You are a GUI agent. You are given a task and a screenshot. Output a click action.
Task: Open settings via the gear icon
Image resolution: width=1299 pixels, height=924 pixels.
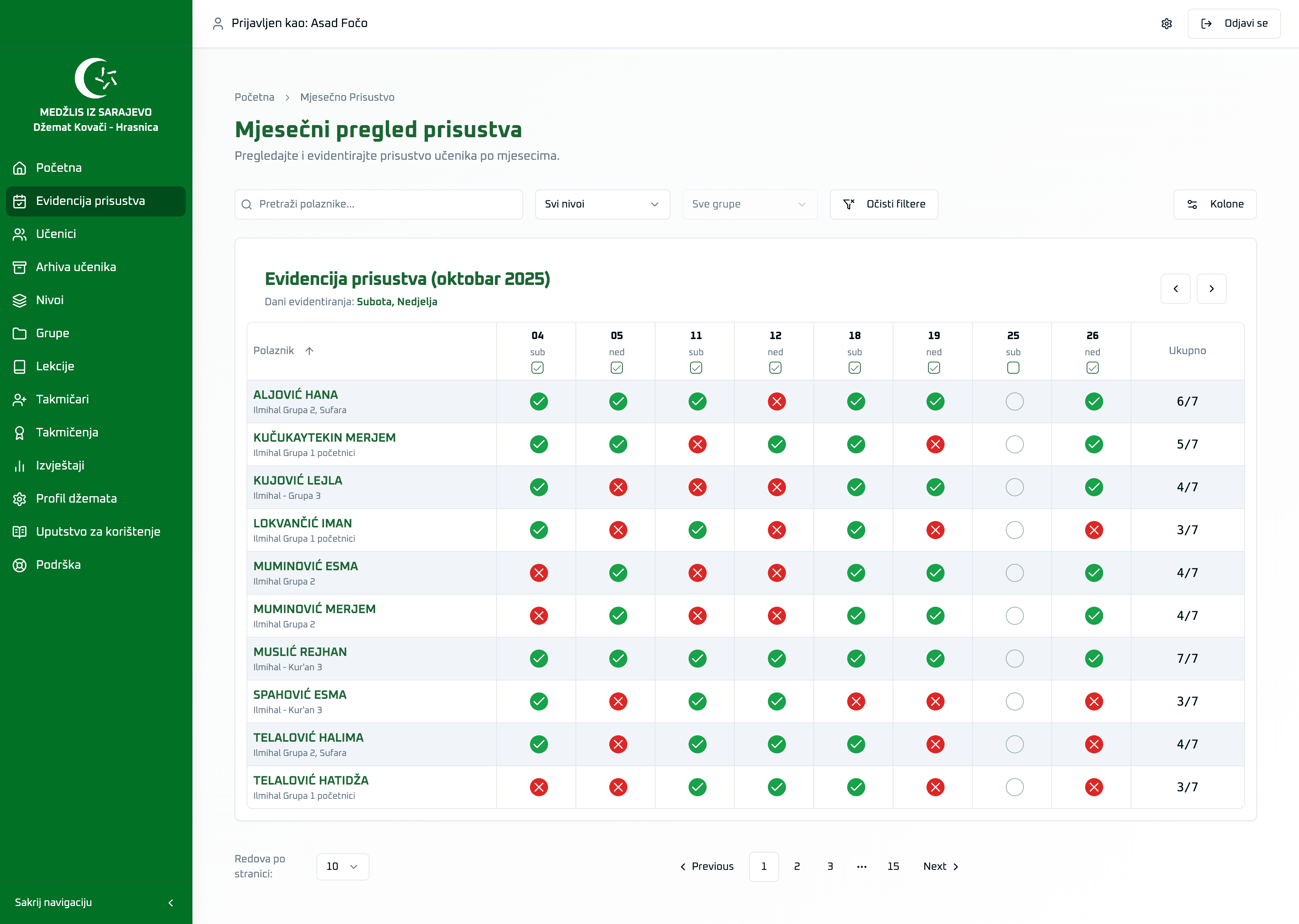coord(1166,23)
